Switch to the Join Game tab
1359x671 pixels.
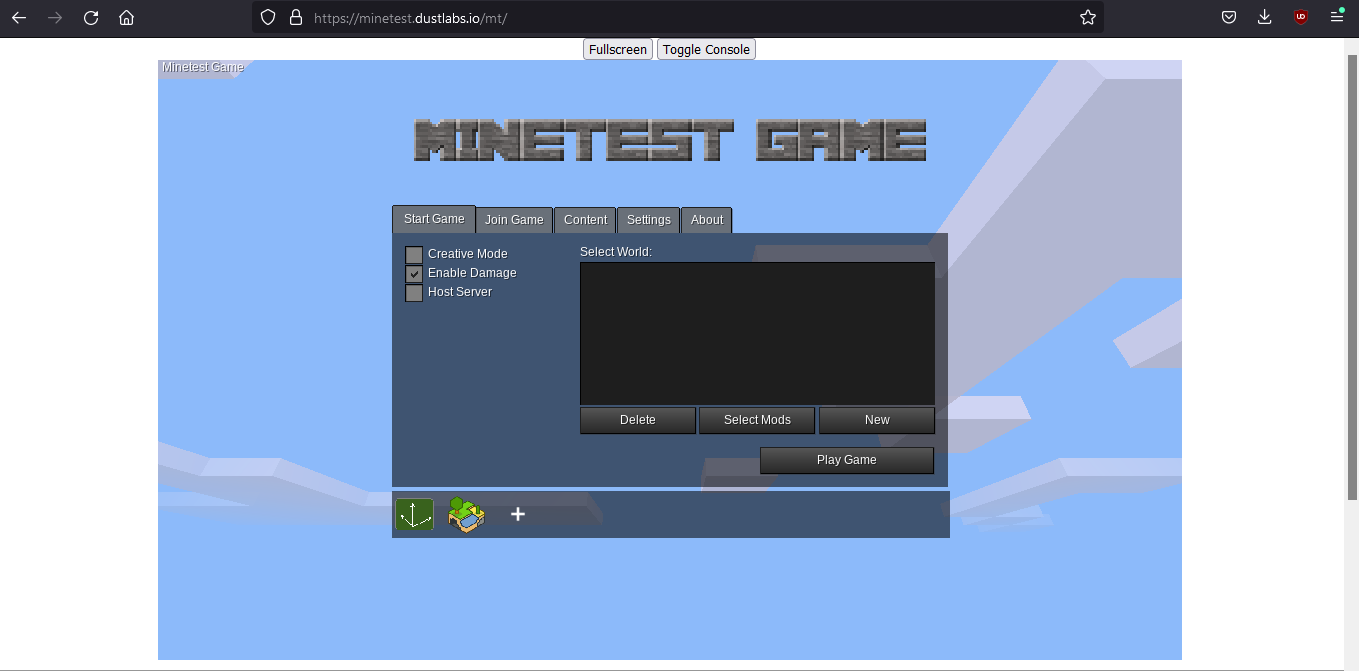pos(514,220)
